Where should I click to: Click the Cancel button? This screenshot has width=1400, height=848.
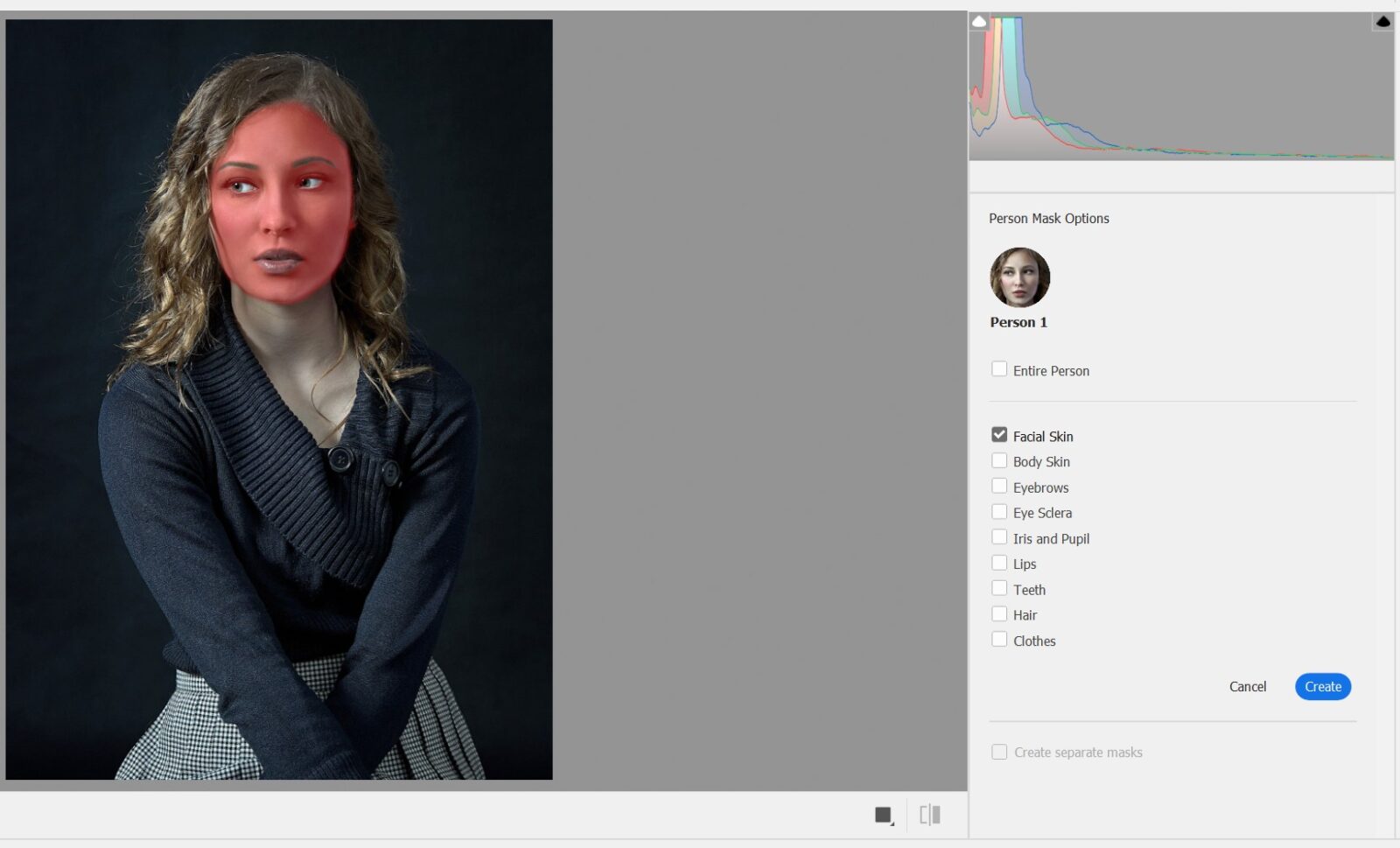(1248, 686)
